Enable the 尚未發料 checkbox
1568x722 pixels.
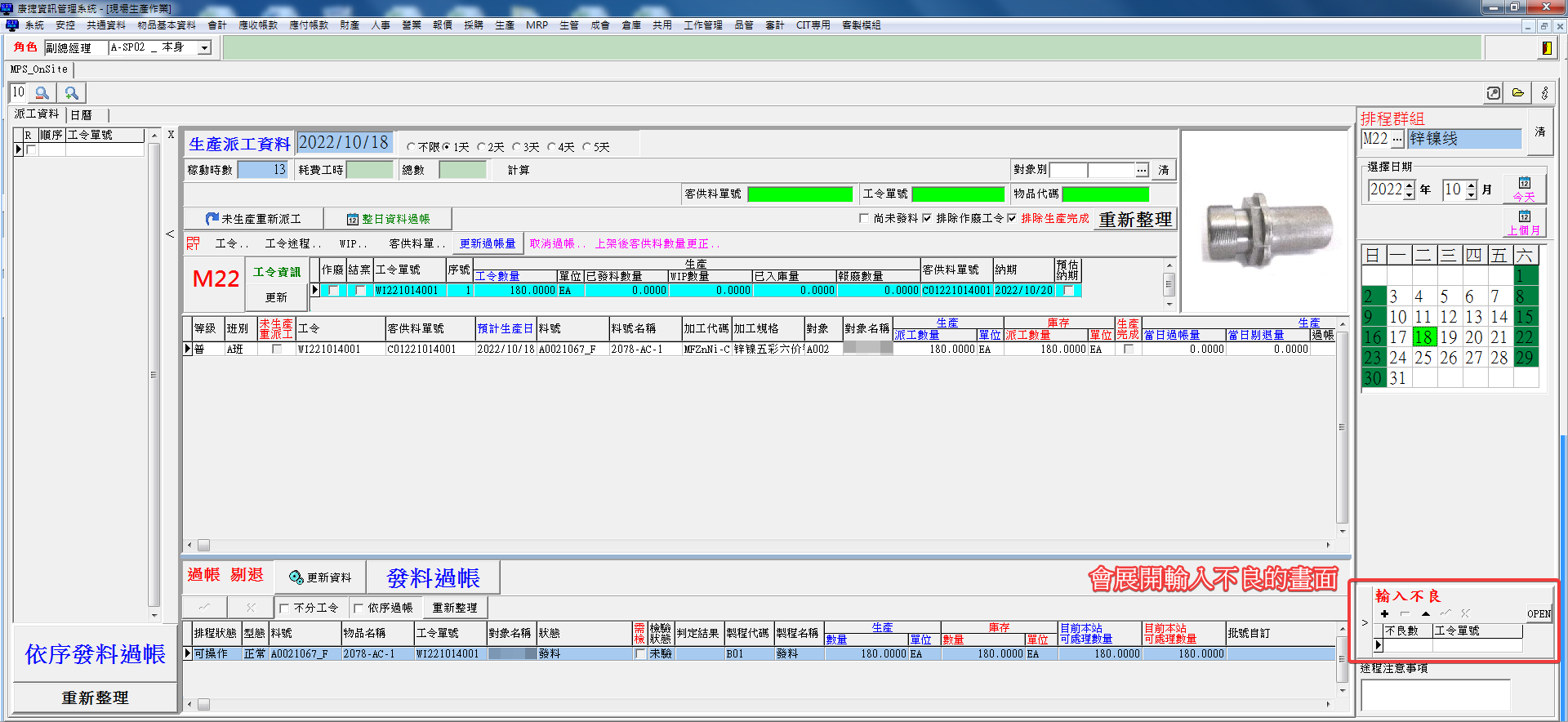pyautogui.click(x=864, y=218)
